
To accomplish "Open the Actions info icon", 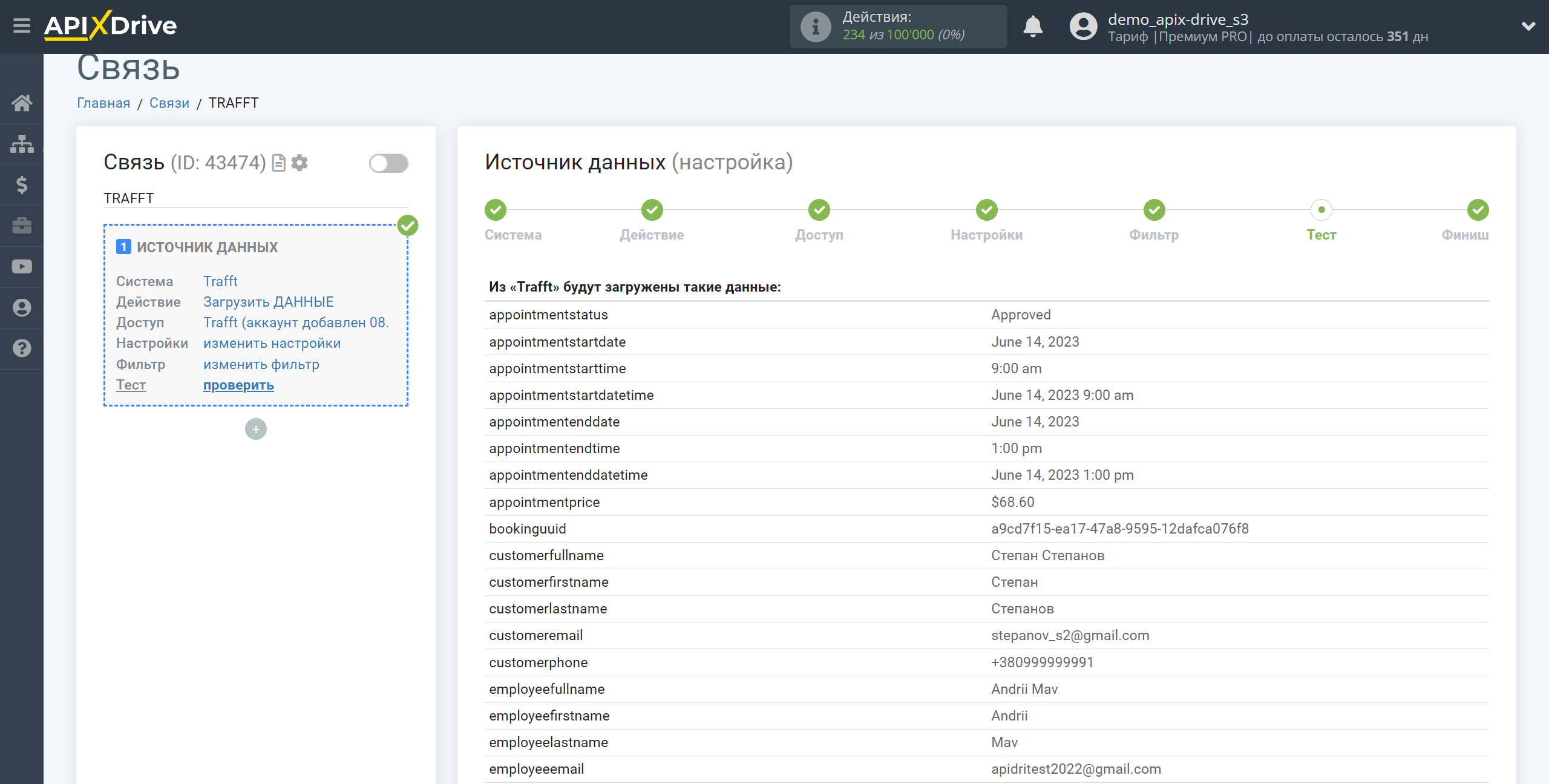I will 816,27.
